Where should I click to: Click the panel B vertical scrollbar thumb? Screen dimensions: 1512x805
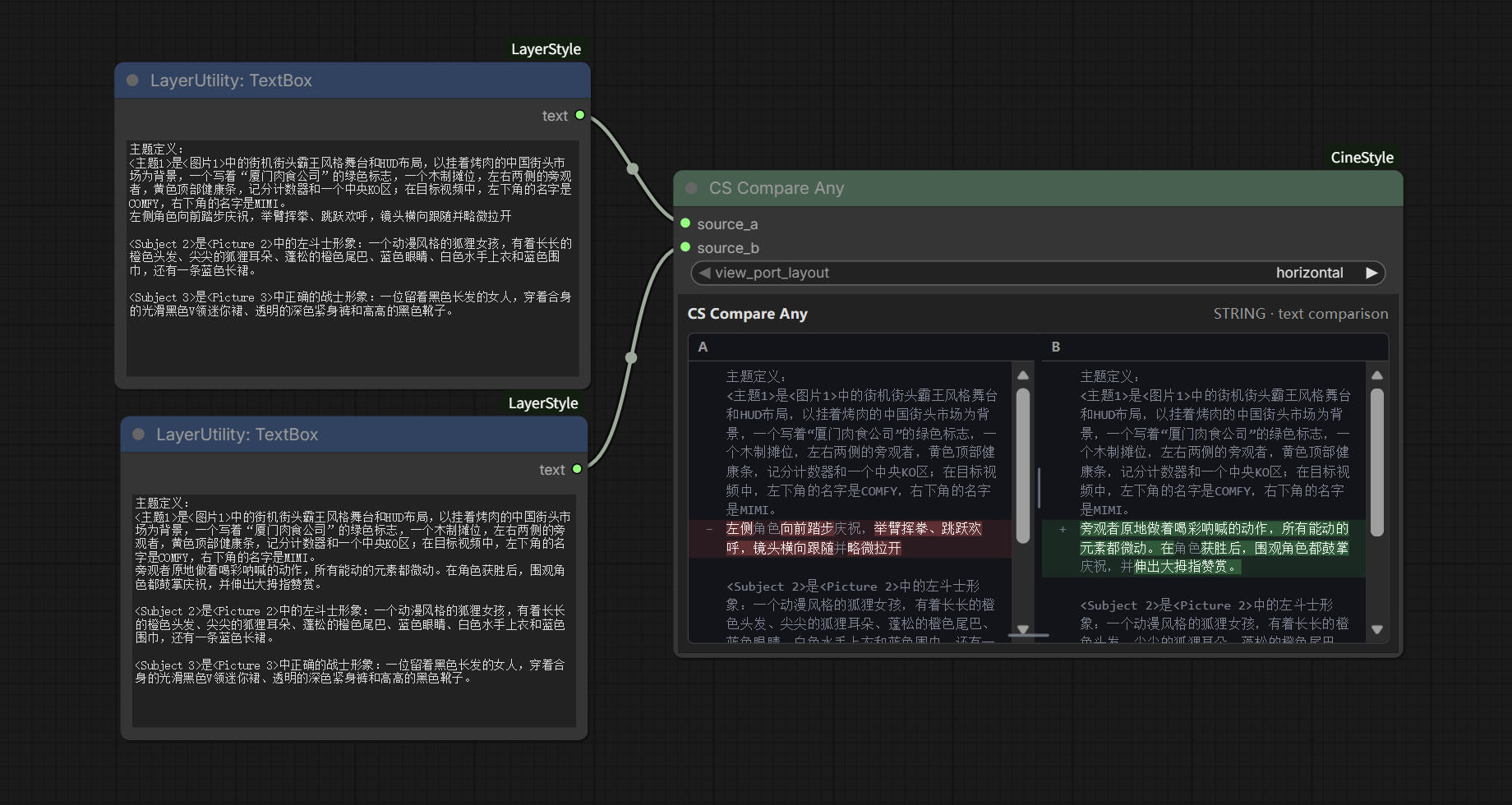pyautogui.click(x=1377, y=462)
